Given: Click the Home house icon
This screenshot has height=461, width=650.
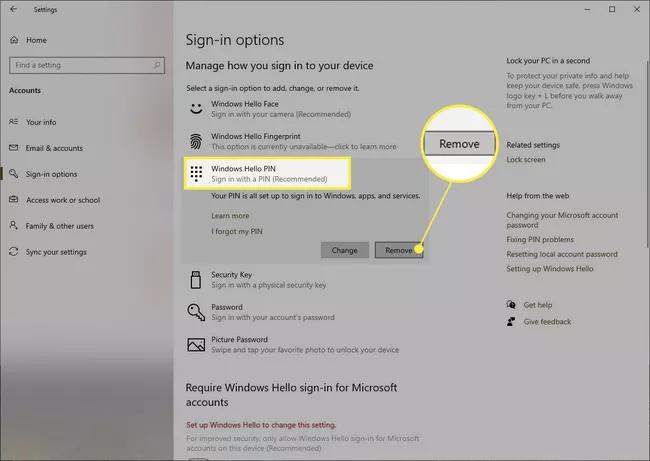Looking at the screenshot, I should [x=14, y=40].
